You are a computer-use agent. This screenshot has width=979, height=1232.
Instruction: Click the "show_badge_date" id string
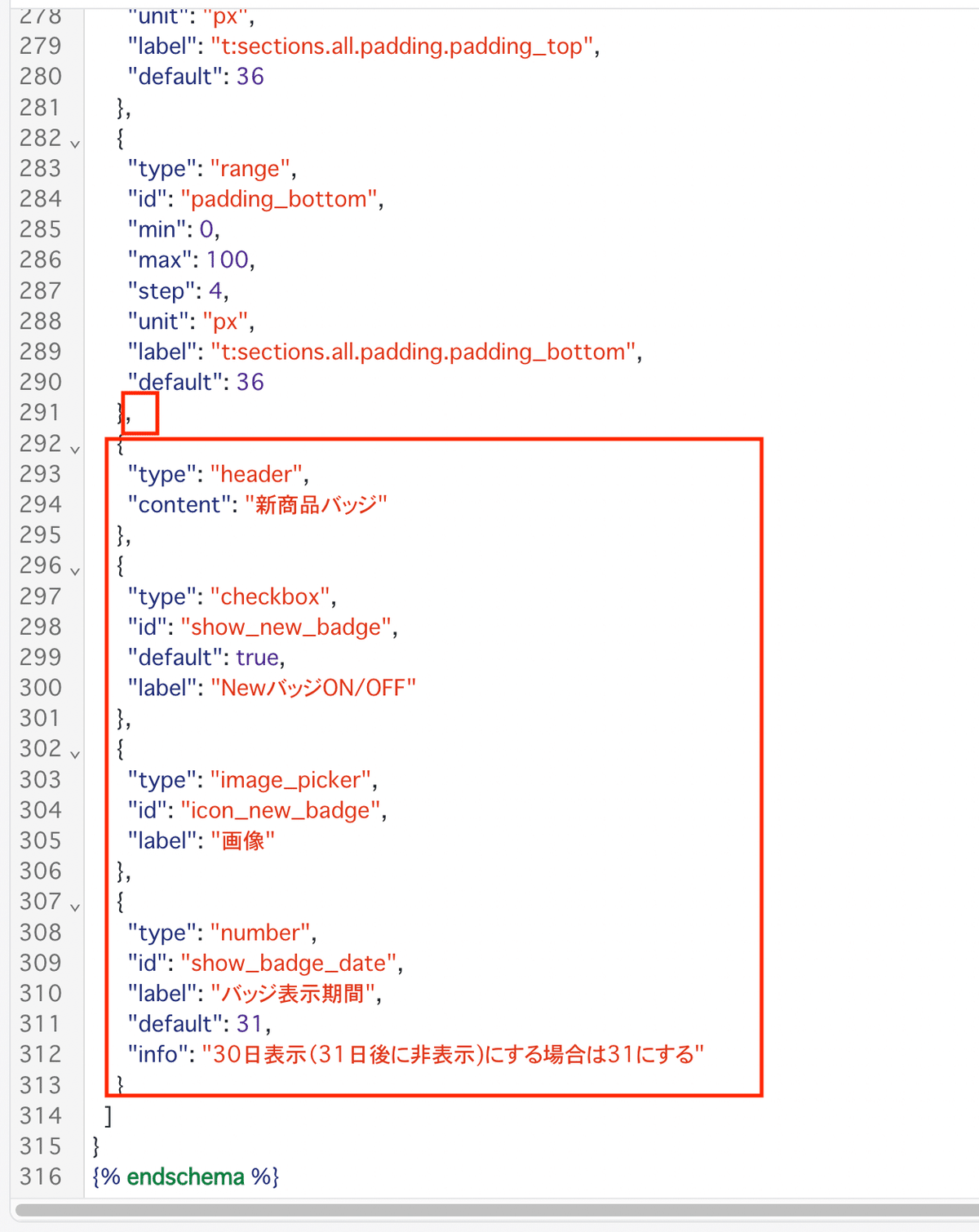coord(289,963)
